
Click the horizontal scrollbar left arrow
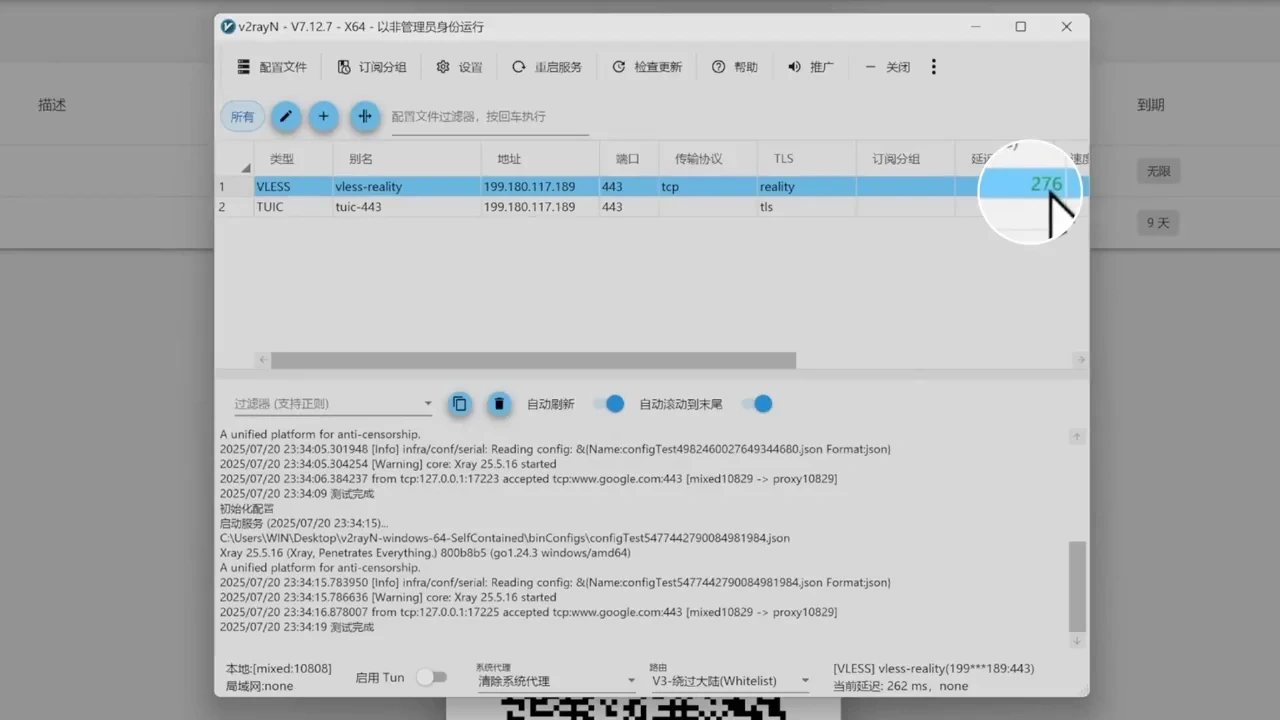263,360
